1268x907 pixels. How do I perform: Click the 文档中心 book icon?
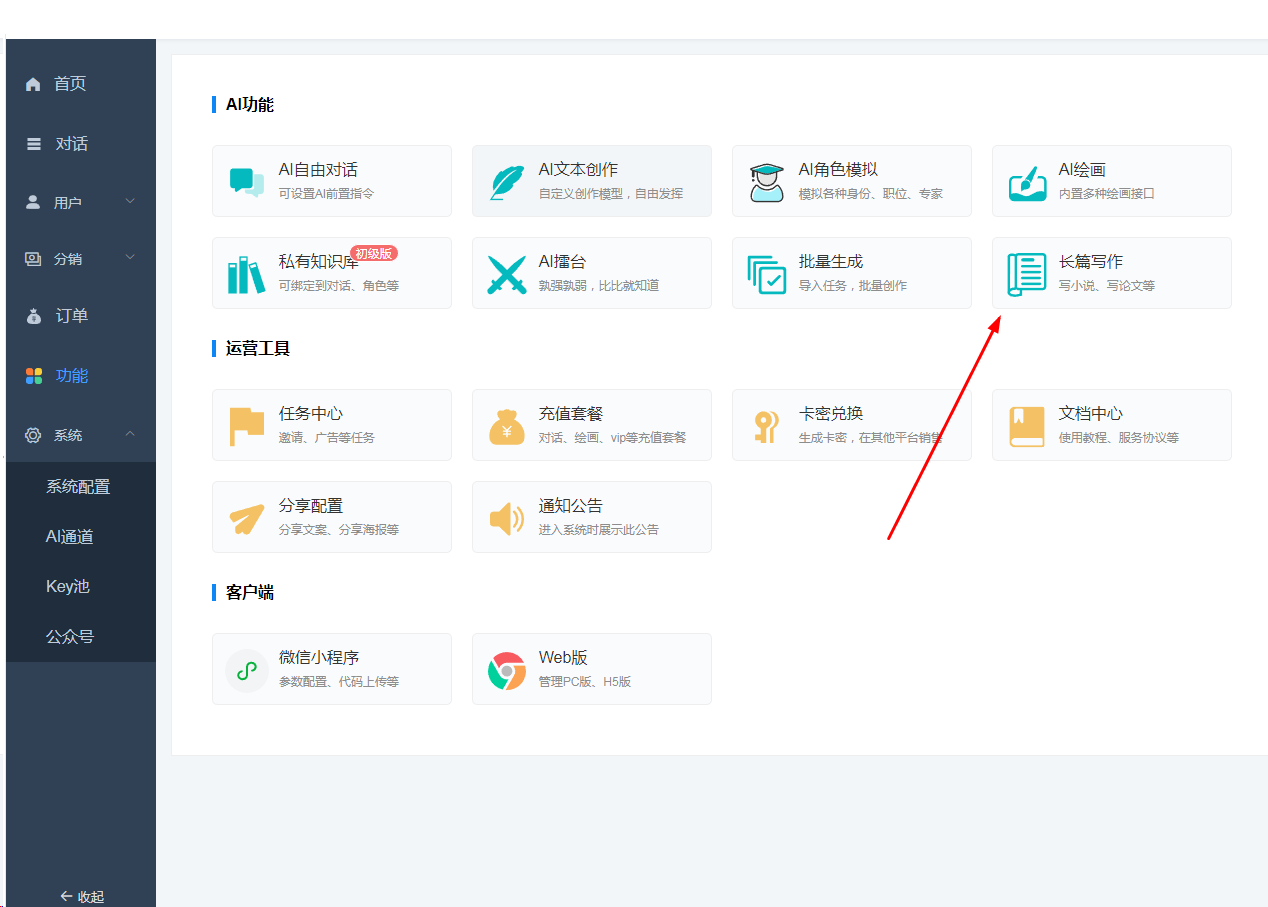coord(1027,426)
